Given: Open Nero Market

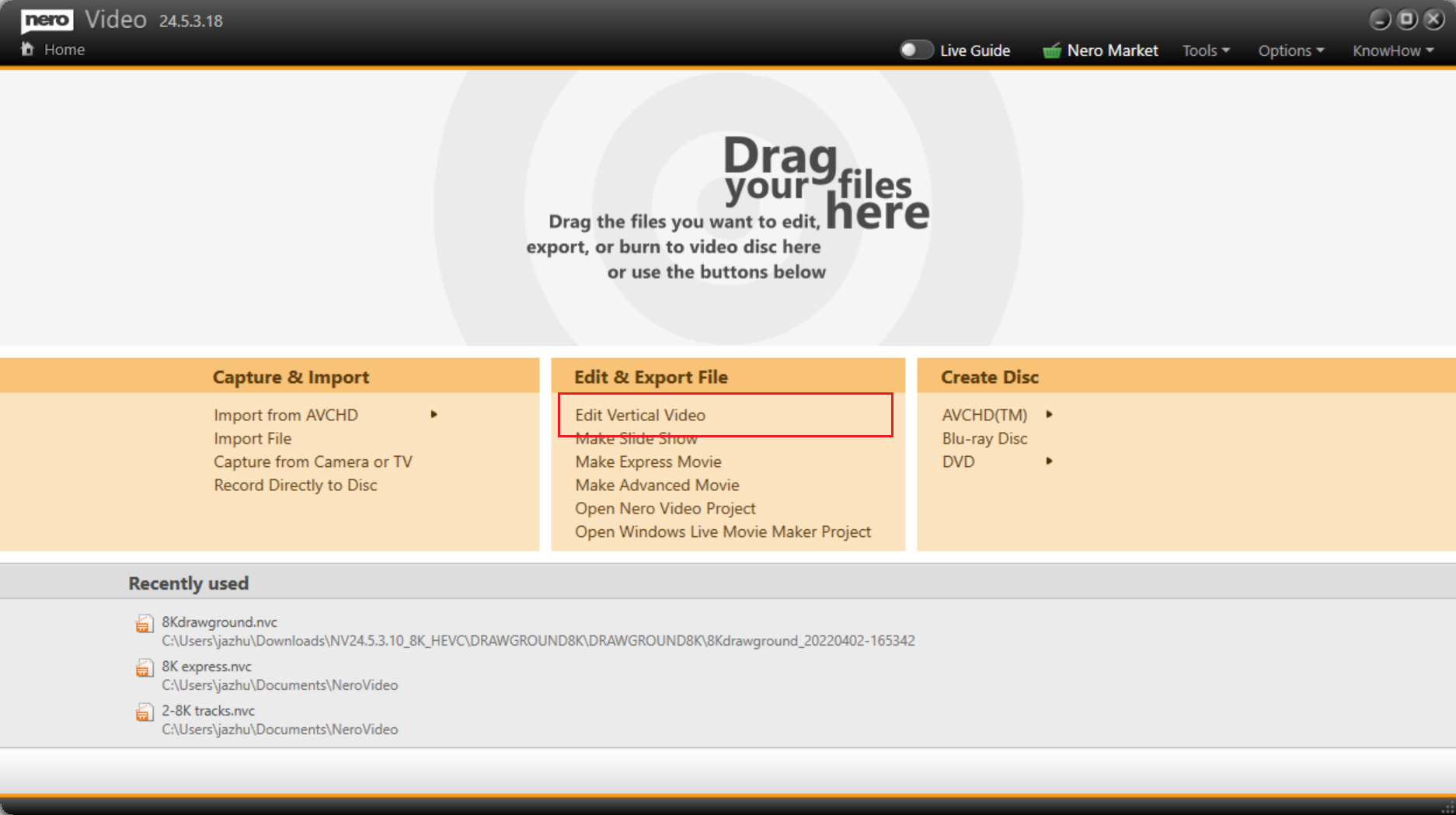Looking at the screenshot, I should 1112,51.
